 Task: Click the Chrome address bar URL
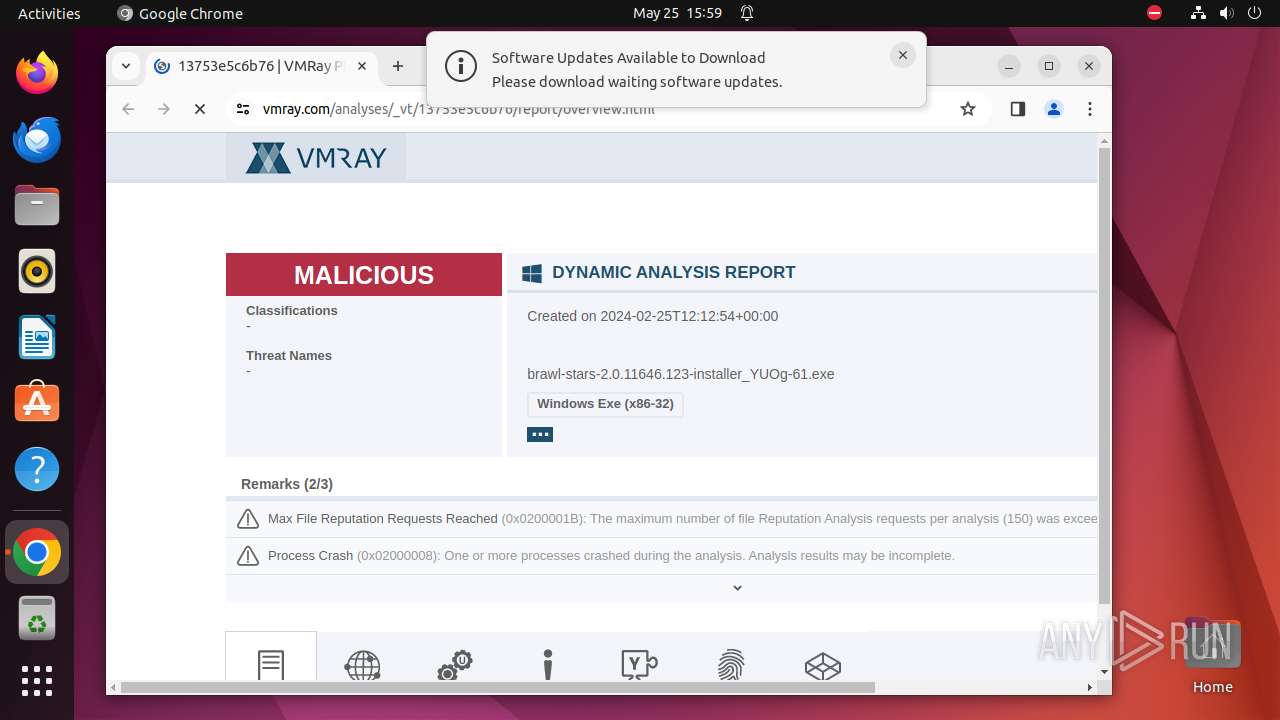coord(459,109)
